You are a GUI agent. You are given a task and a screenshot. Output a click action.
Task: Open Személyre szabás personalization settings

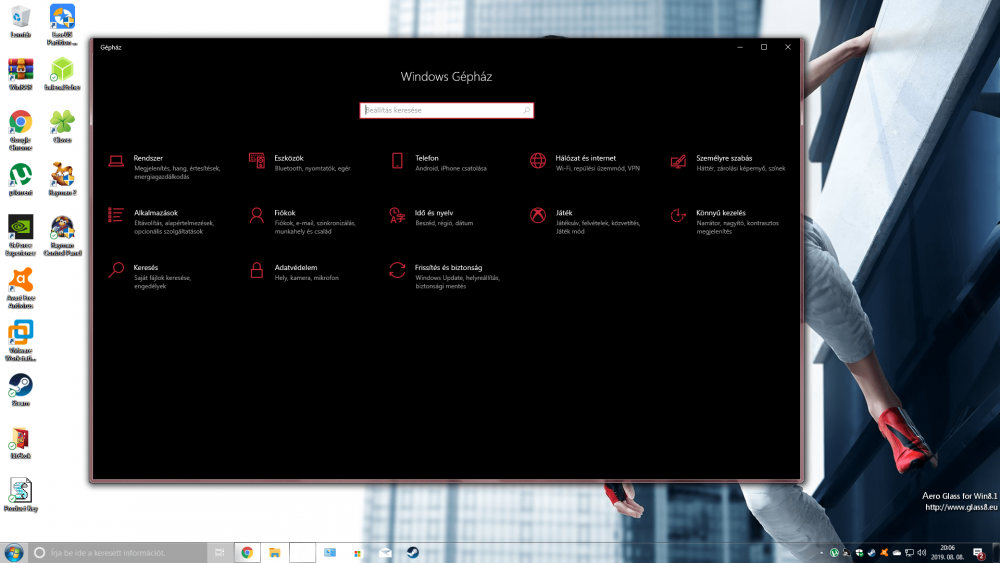tap(724, 158)
